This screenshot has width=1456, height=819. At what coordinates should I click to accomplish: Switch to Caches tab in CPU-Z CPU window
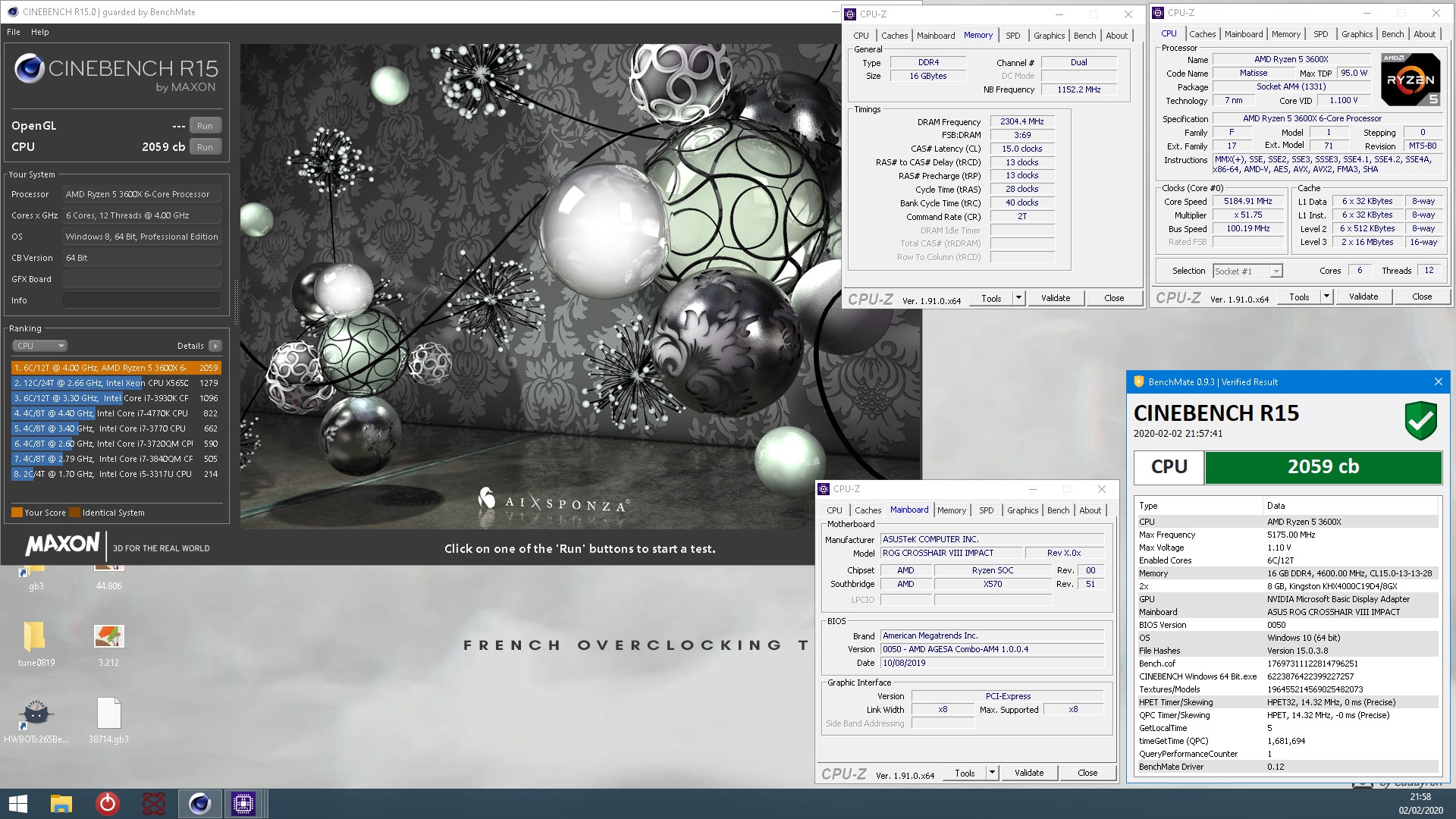[x=1202, y=34]
